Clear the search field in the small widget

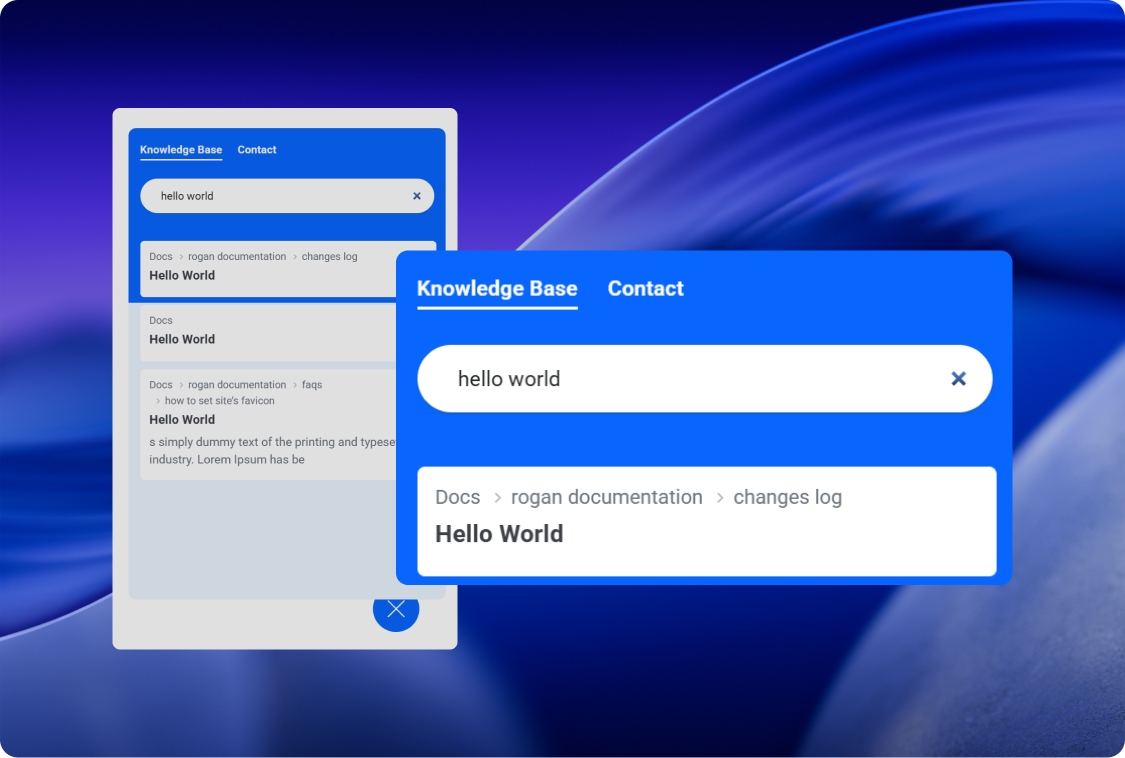417,196
